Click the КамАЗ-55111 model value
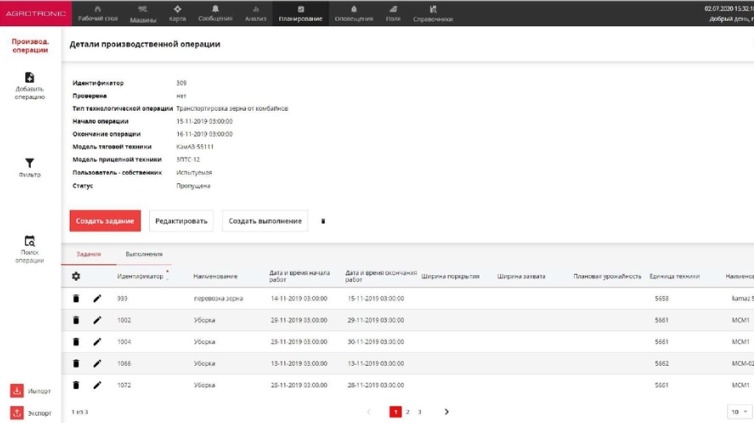 tap(195, 147)
